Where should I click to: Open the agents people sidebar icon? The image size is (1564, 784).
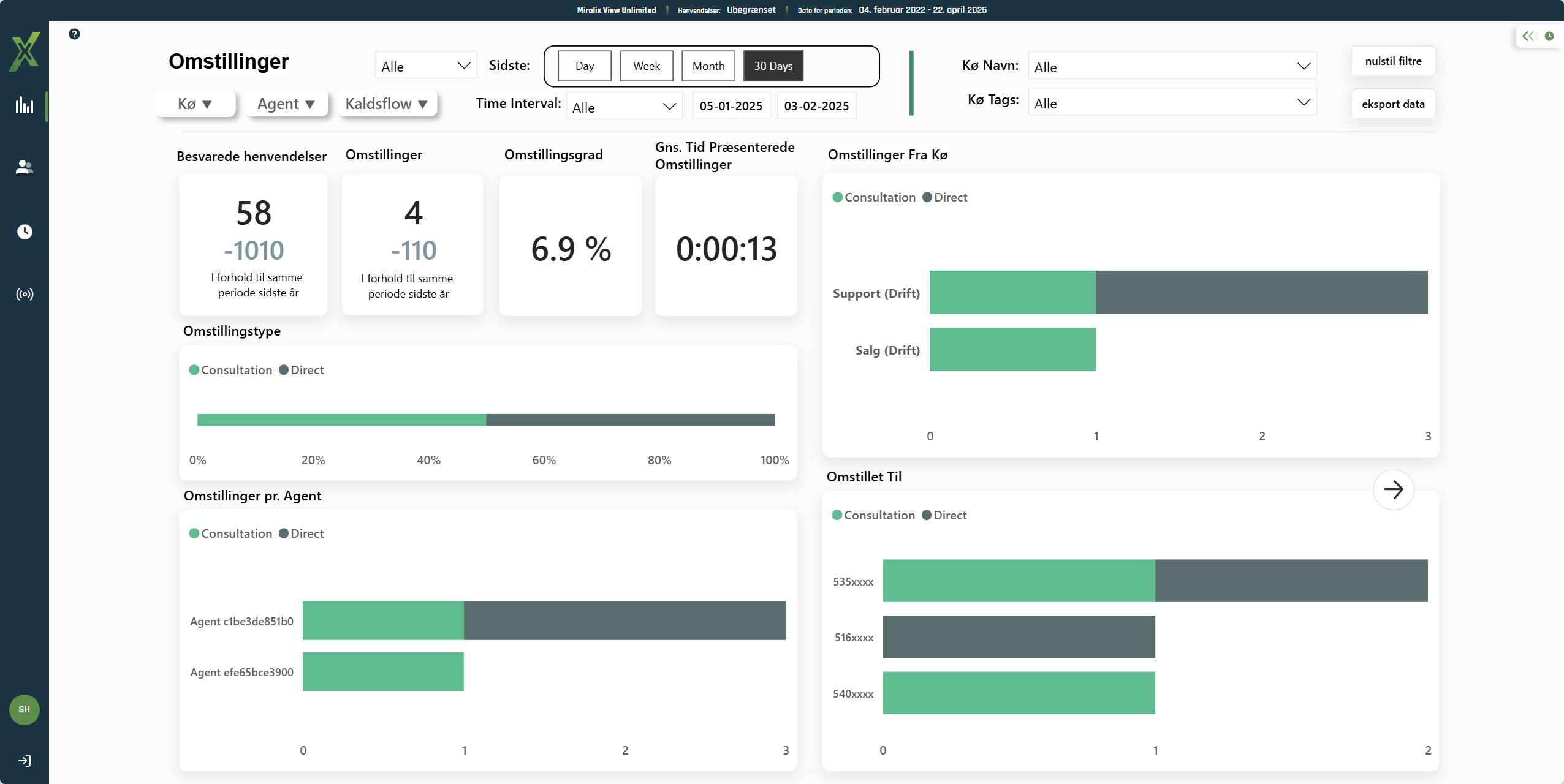coord(25,167)
